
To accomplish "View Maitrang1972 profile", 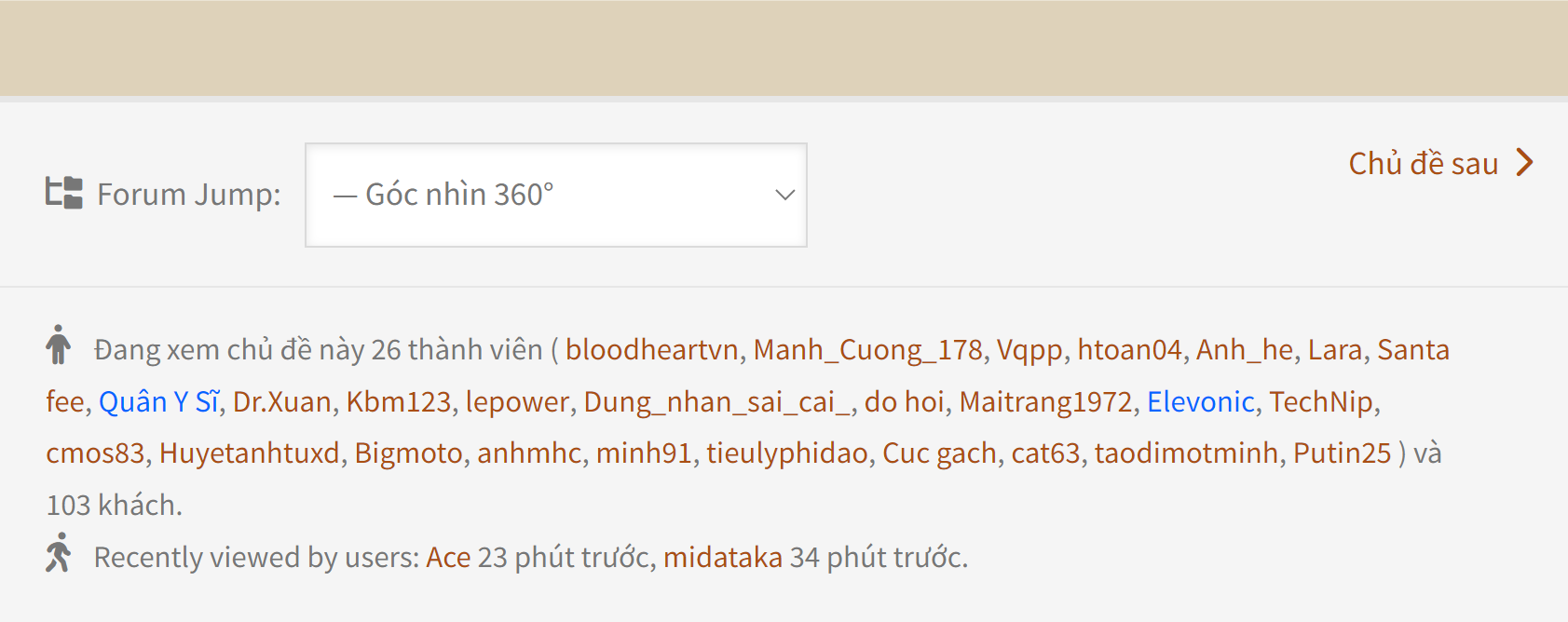I will [x=1045, y=402].
